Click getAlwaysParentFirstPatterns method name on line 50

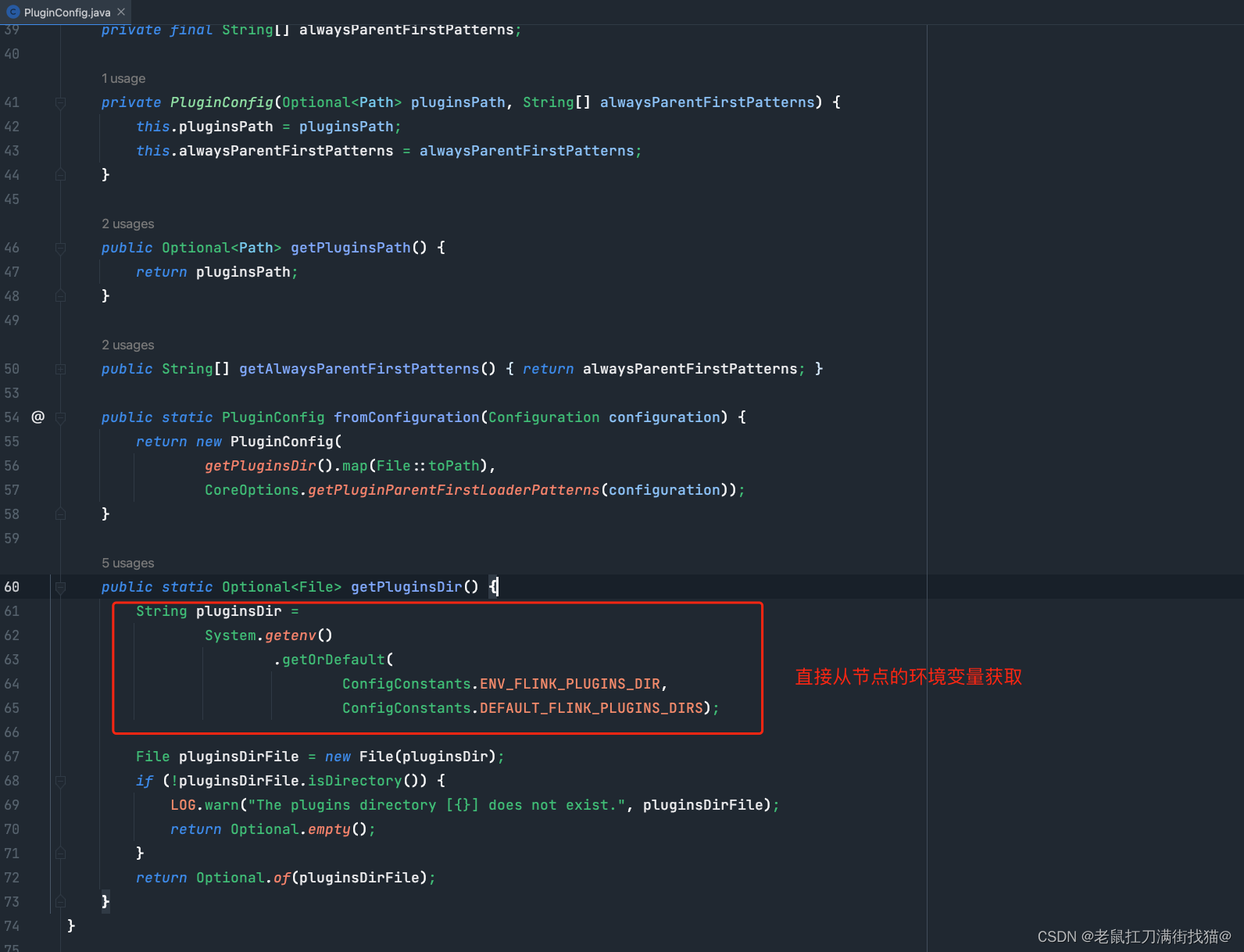pyautogui.click(x=359, y=369)
